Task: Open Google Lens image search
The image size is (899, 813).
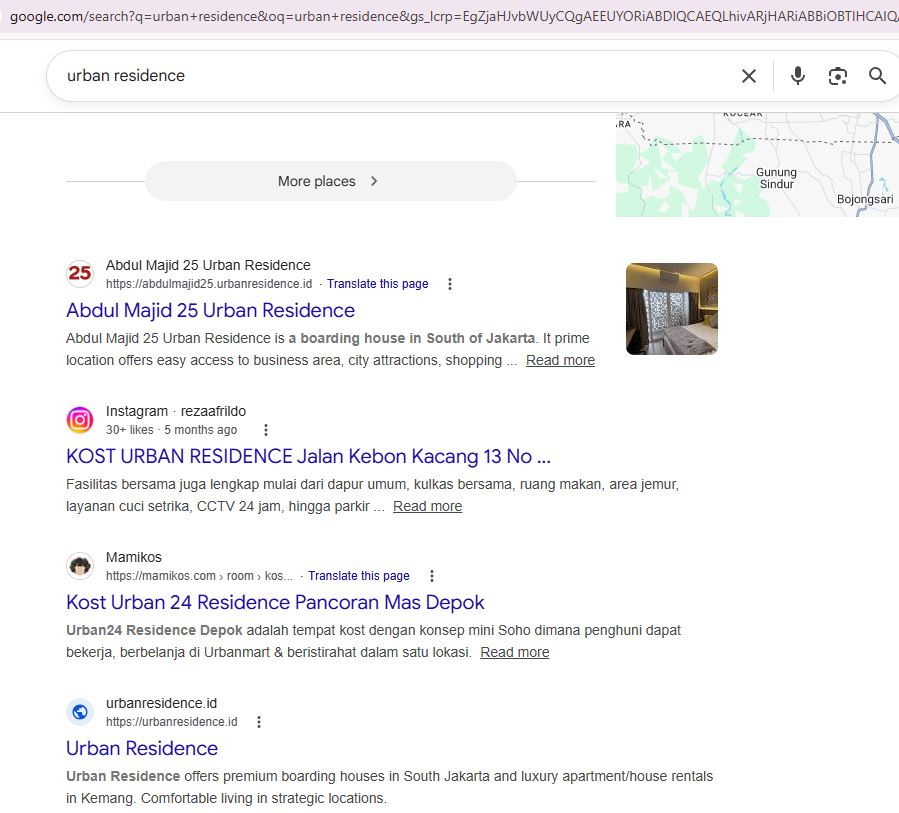Action: click(838, 75)
